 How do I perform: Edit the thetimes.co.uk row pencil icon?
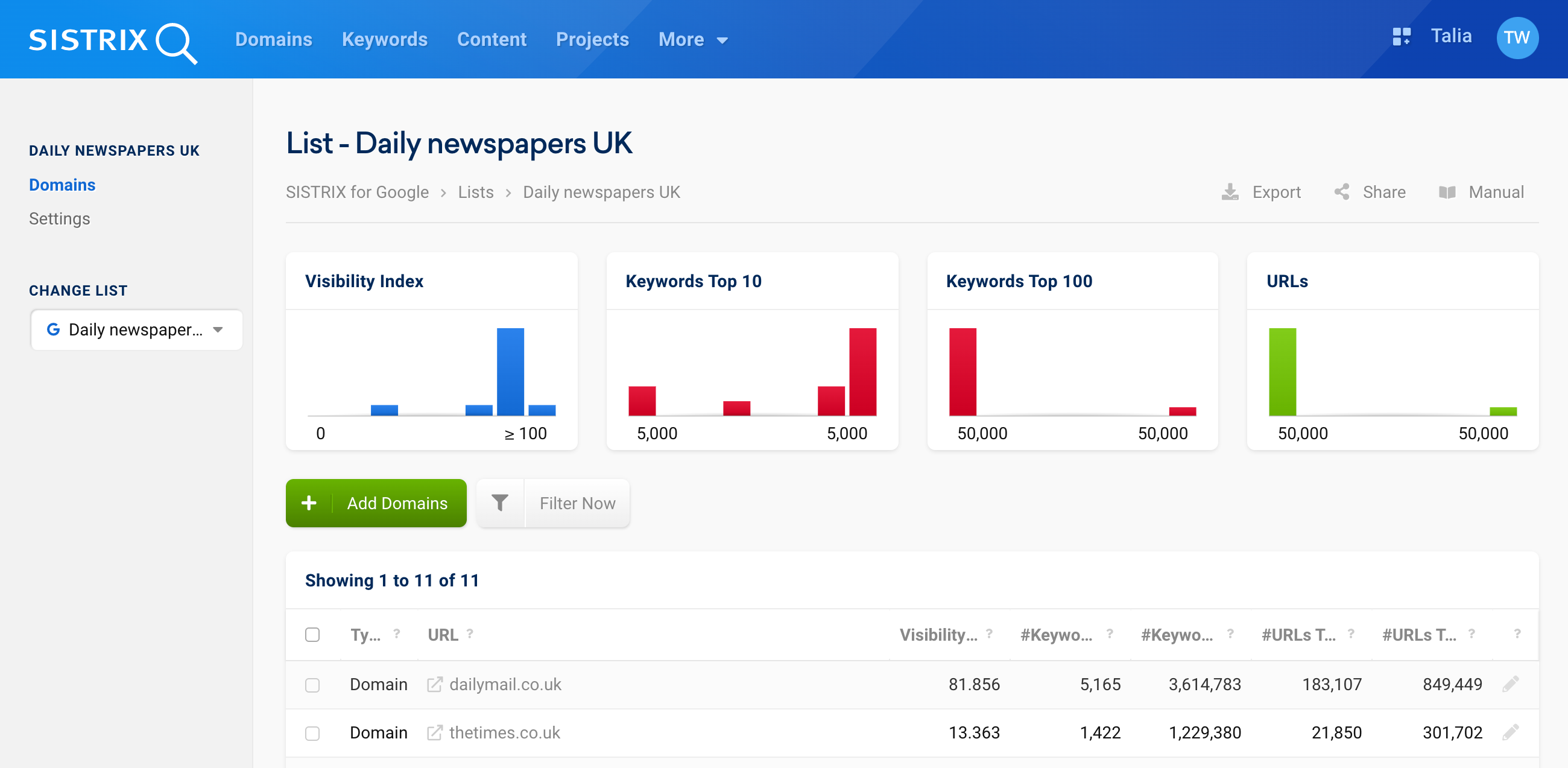coord(1511,732)
